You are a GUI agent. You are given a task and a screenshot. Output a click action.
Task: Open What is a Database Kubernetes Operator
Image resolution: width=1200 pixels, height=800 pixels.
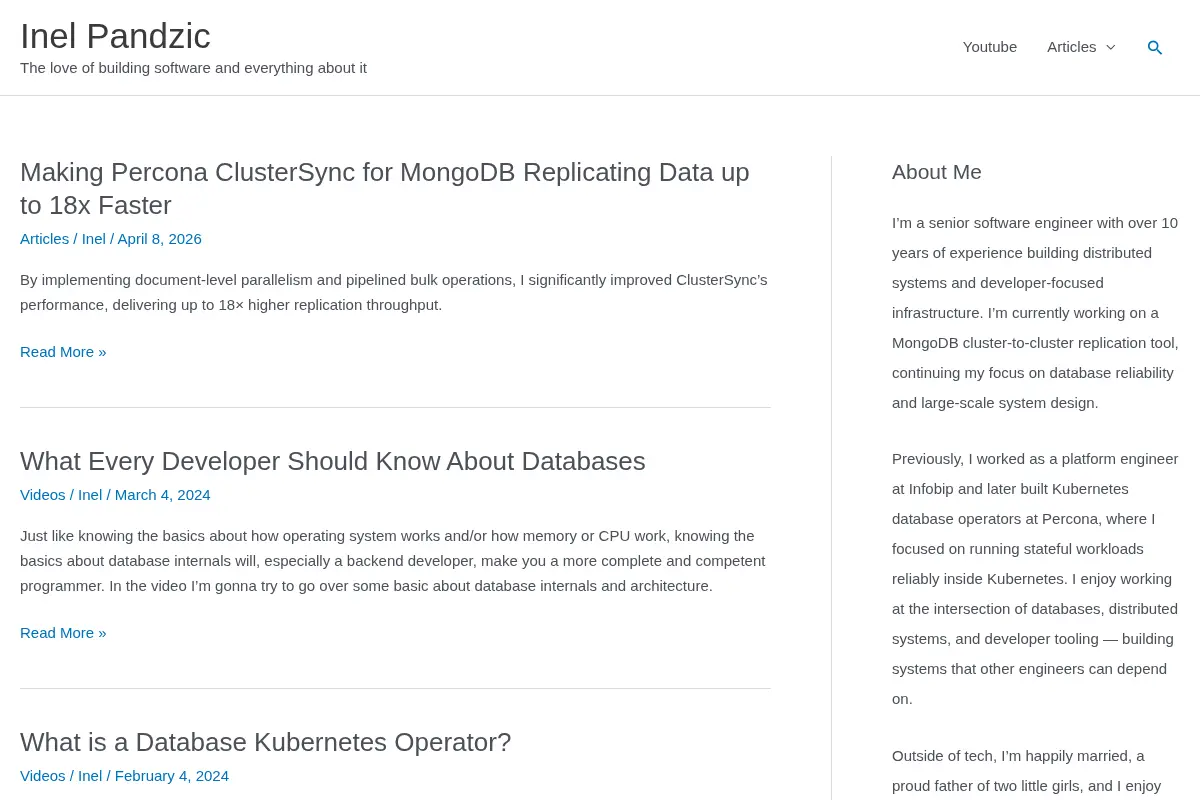265,742
